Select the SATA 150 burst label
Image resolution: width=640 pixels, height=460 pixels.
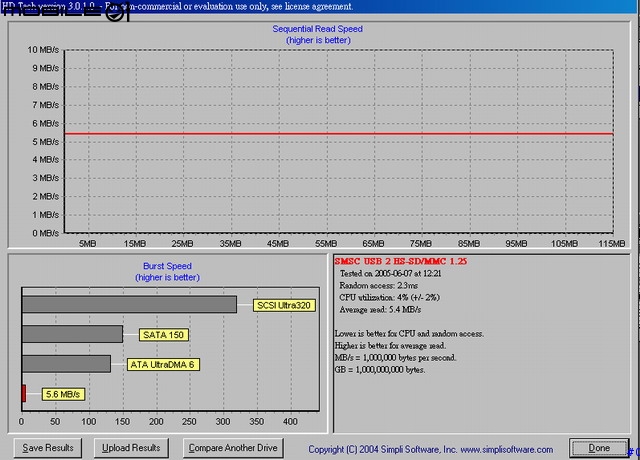[x=163, y=335]
